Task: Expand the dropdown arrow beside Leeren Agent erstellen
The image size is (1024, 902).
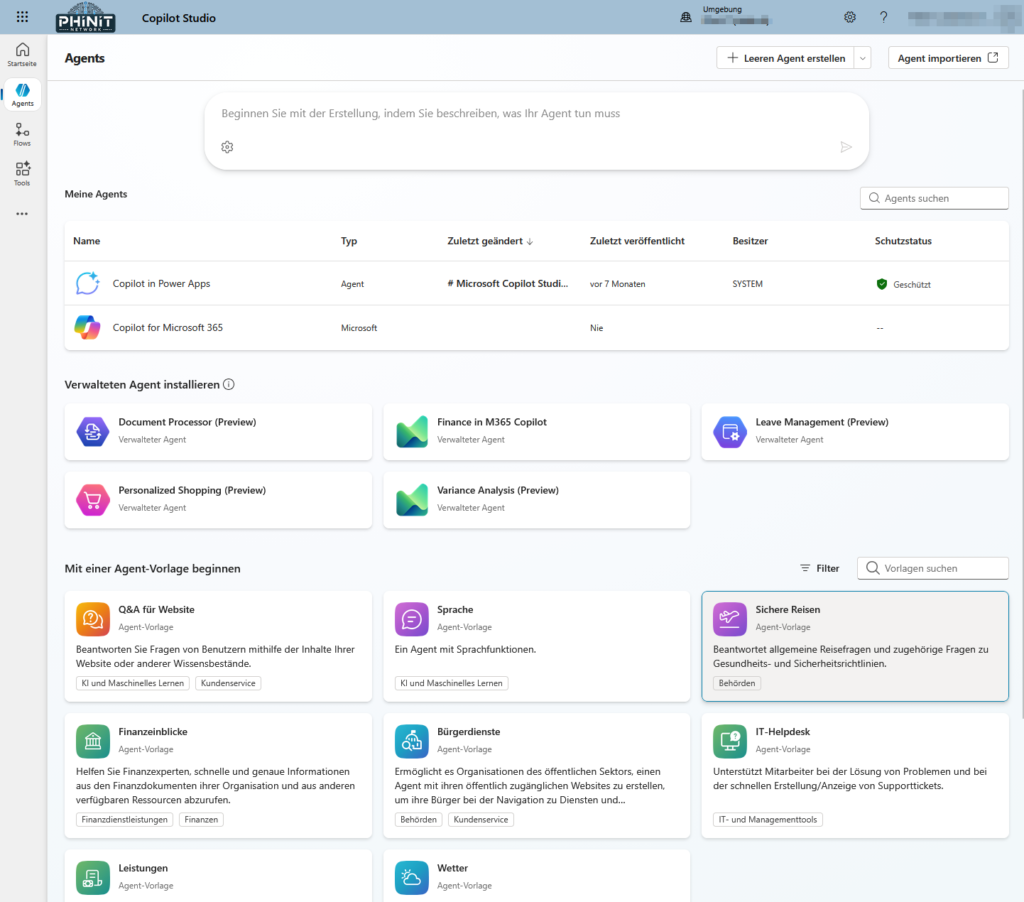Action: 863,58
